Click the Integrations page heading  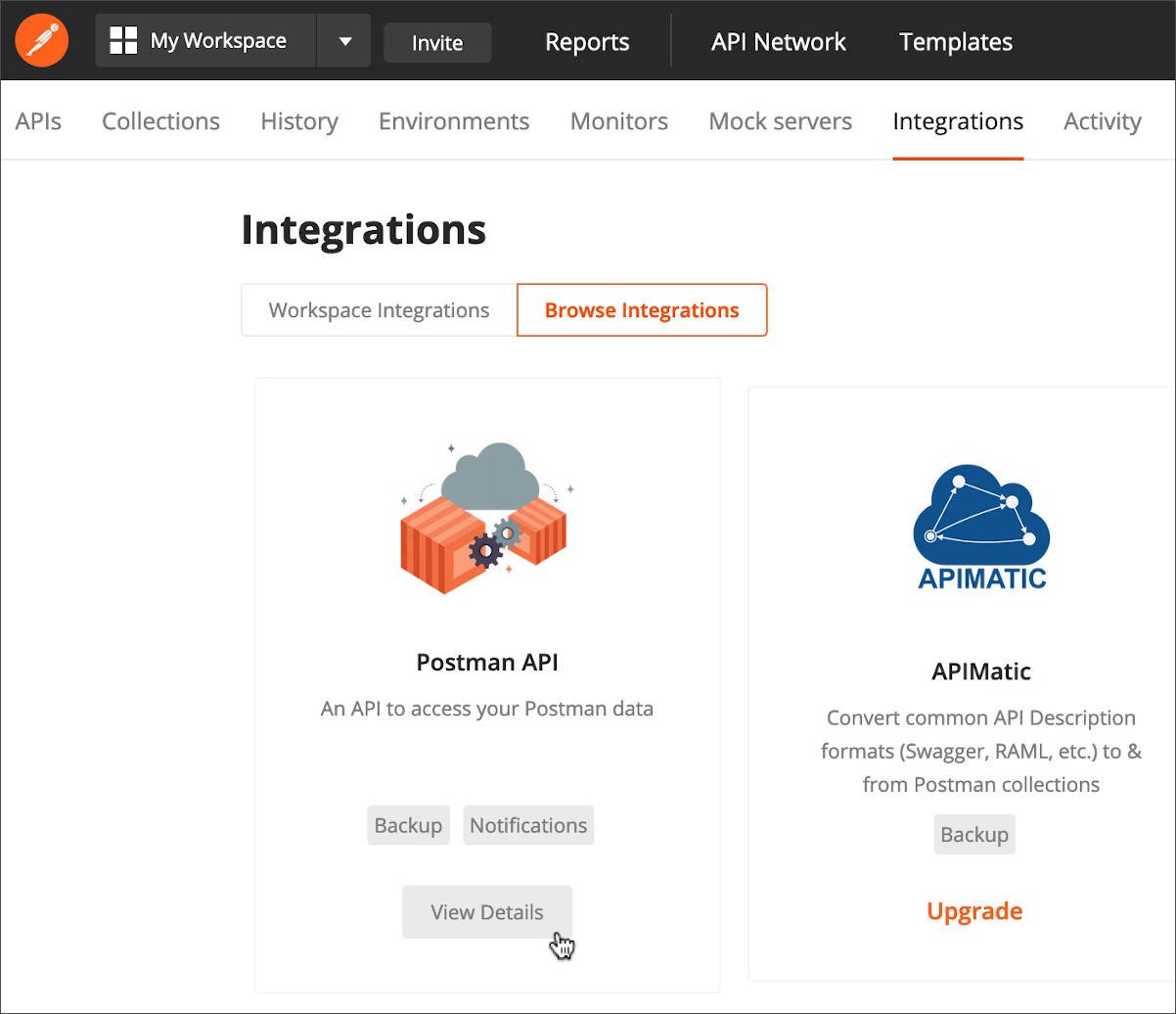tap(364, 230)
